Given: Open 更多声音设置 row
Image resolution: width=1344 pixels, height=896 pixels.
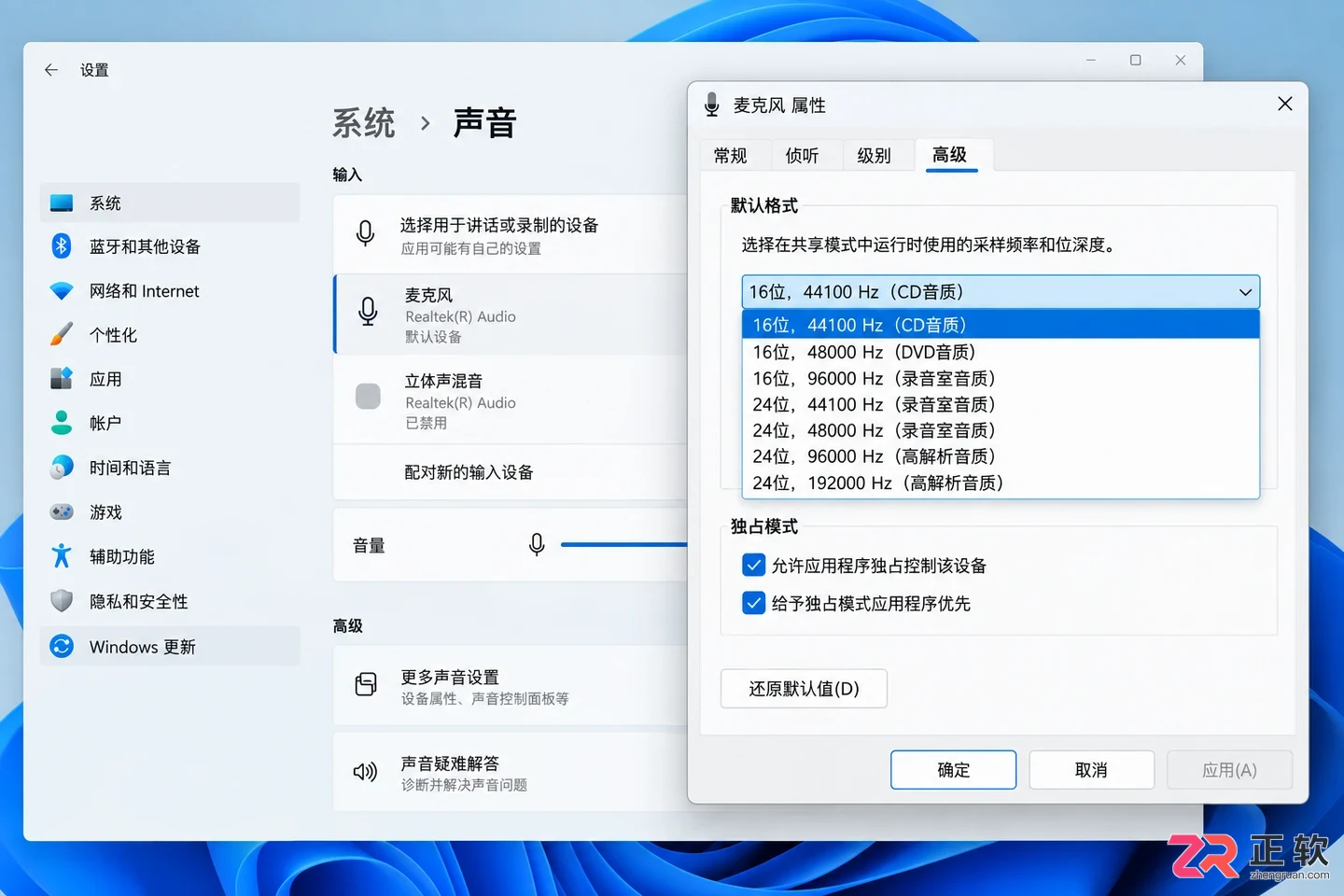Looking at the screenshot, I should click(511, 685).
